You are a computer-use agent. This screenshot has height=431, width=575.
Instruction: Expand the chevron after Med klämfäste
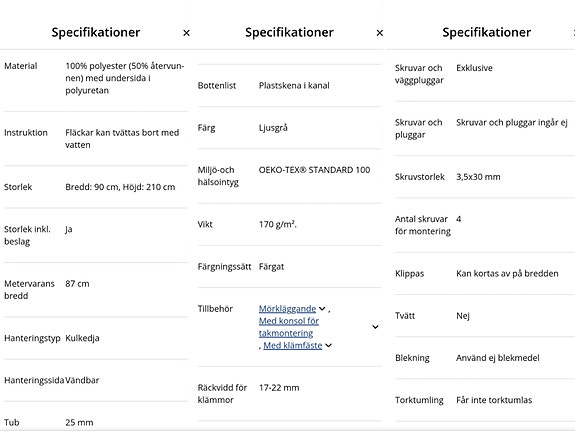(x=329, y=346)
